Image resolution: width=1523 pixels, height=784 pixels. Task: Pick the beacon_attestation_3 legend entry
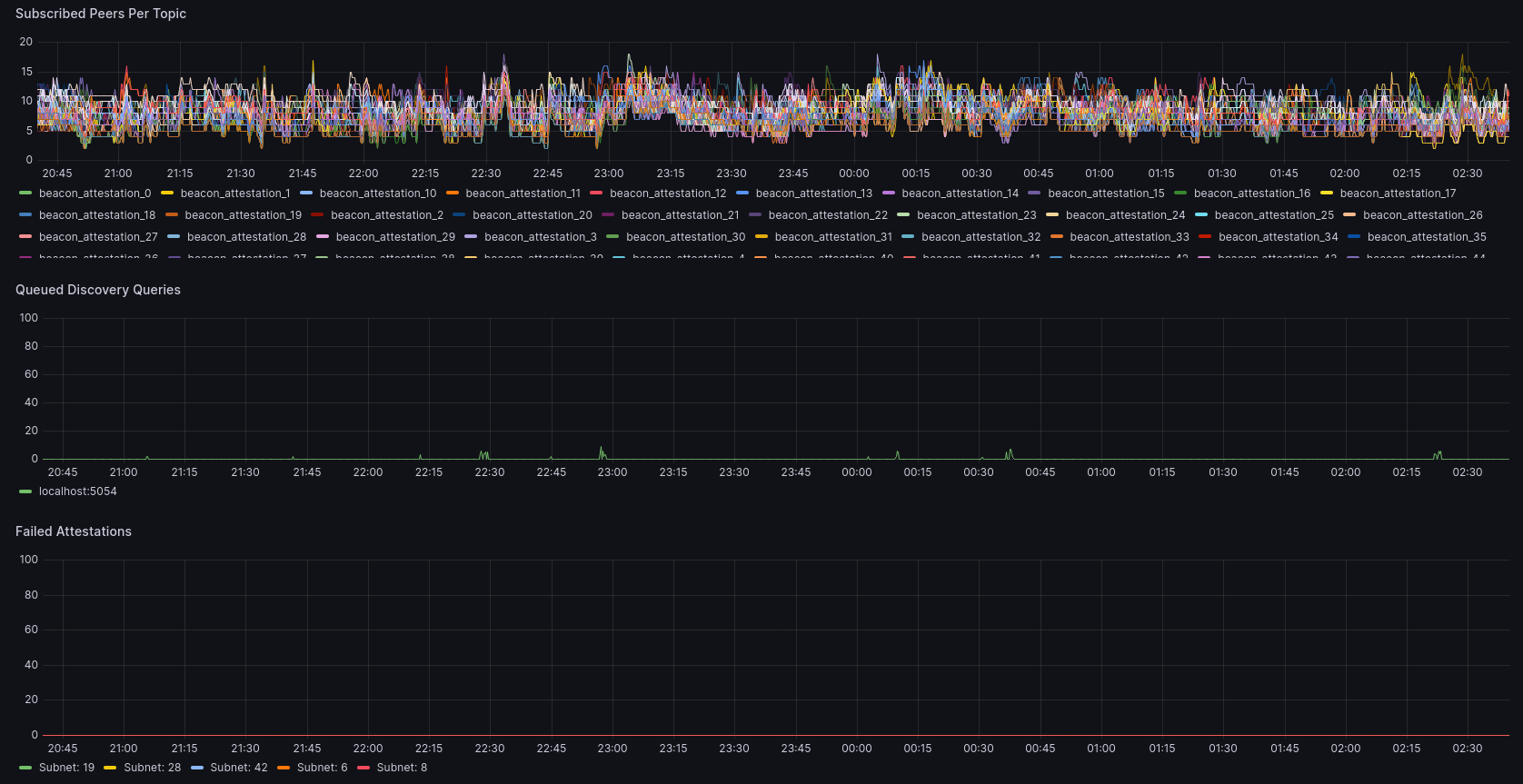point(541,237)
